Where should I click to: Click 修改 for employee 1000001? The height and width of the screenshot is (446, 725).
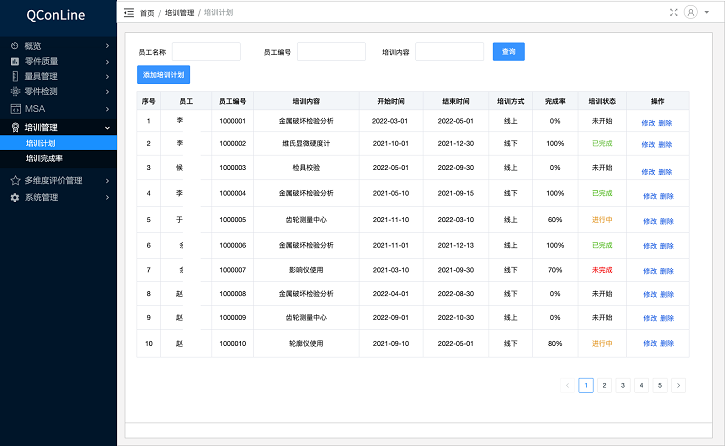[x=648, y=122]
